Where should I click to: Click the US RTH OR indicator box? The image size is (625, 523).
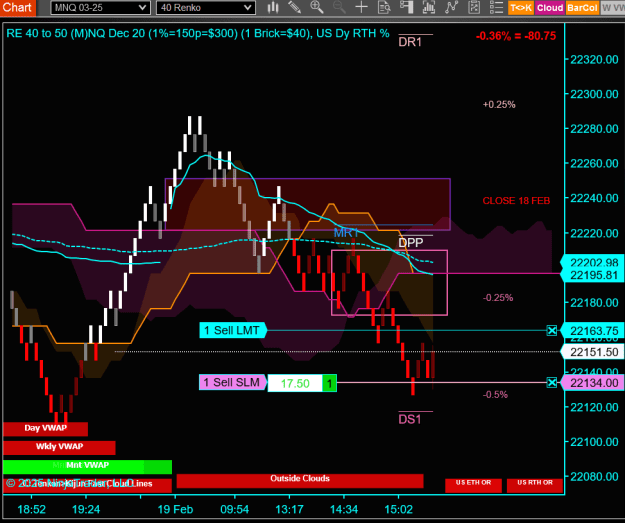[535, 485]
